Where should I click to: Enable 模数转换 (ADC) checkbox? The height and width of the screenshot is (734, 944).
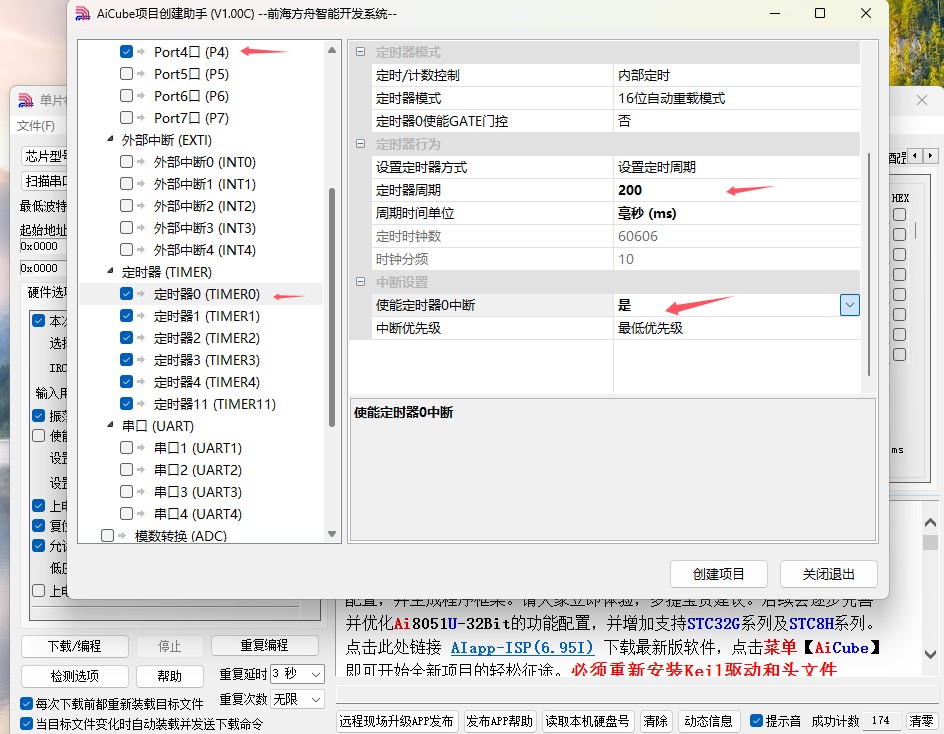coord(108,535)
